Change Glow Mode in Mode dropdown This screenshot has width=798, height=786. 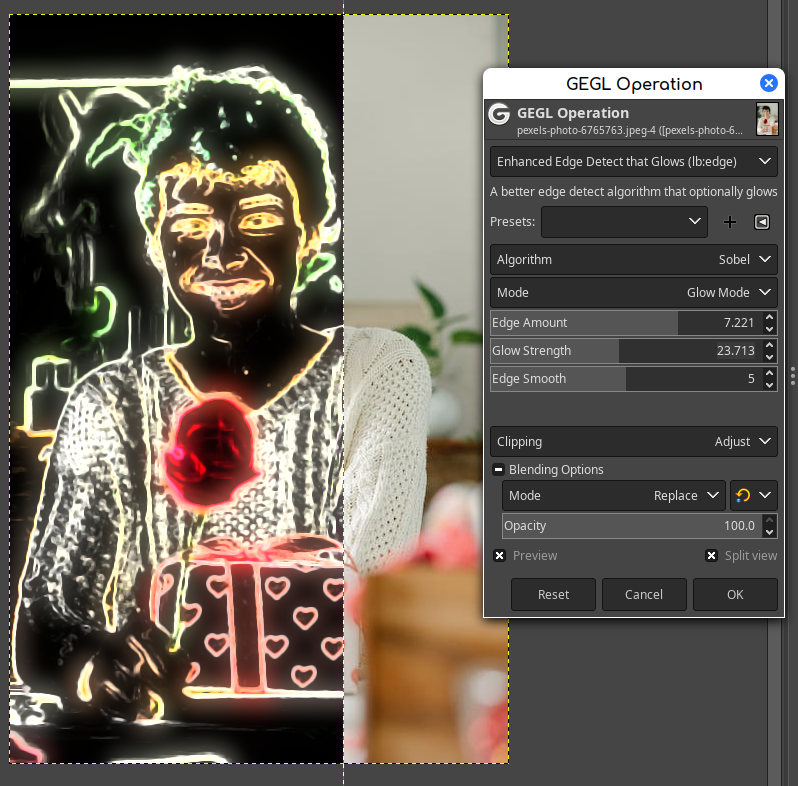[634, 293]
